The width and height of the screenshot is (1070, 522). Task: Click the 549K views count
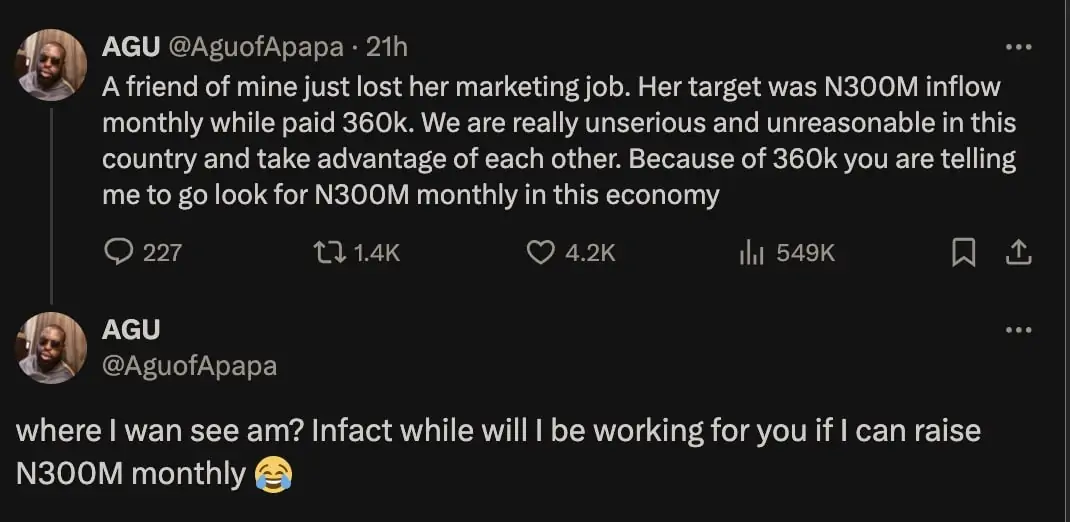(805, 253)
